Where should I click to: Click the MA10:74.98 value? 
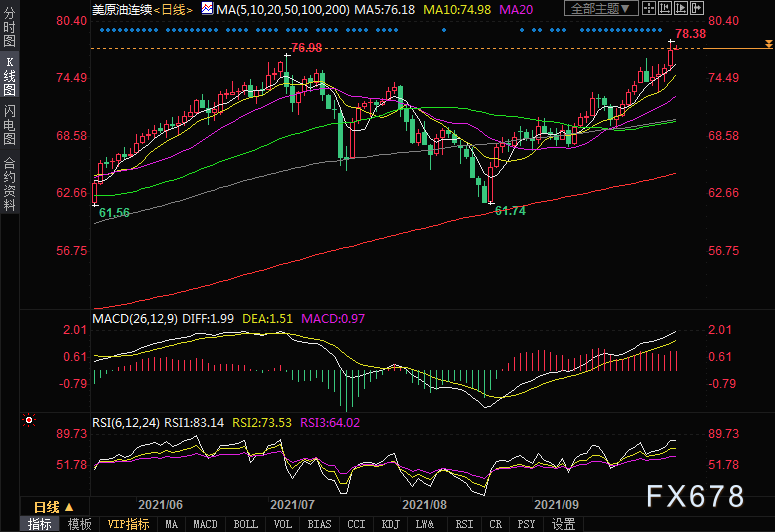457,9
